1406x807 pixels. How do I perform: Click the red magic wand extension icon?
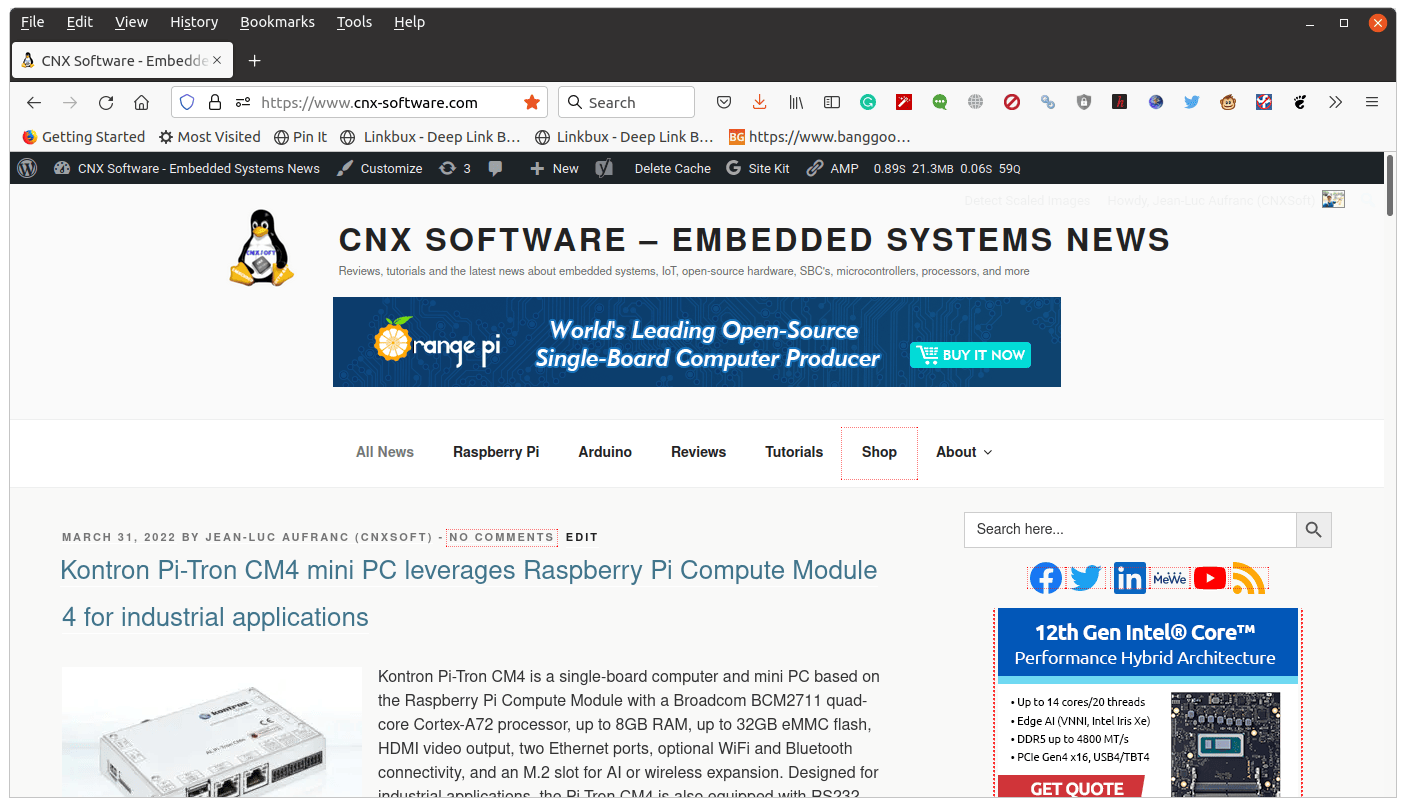904,102
